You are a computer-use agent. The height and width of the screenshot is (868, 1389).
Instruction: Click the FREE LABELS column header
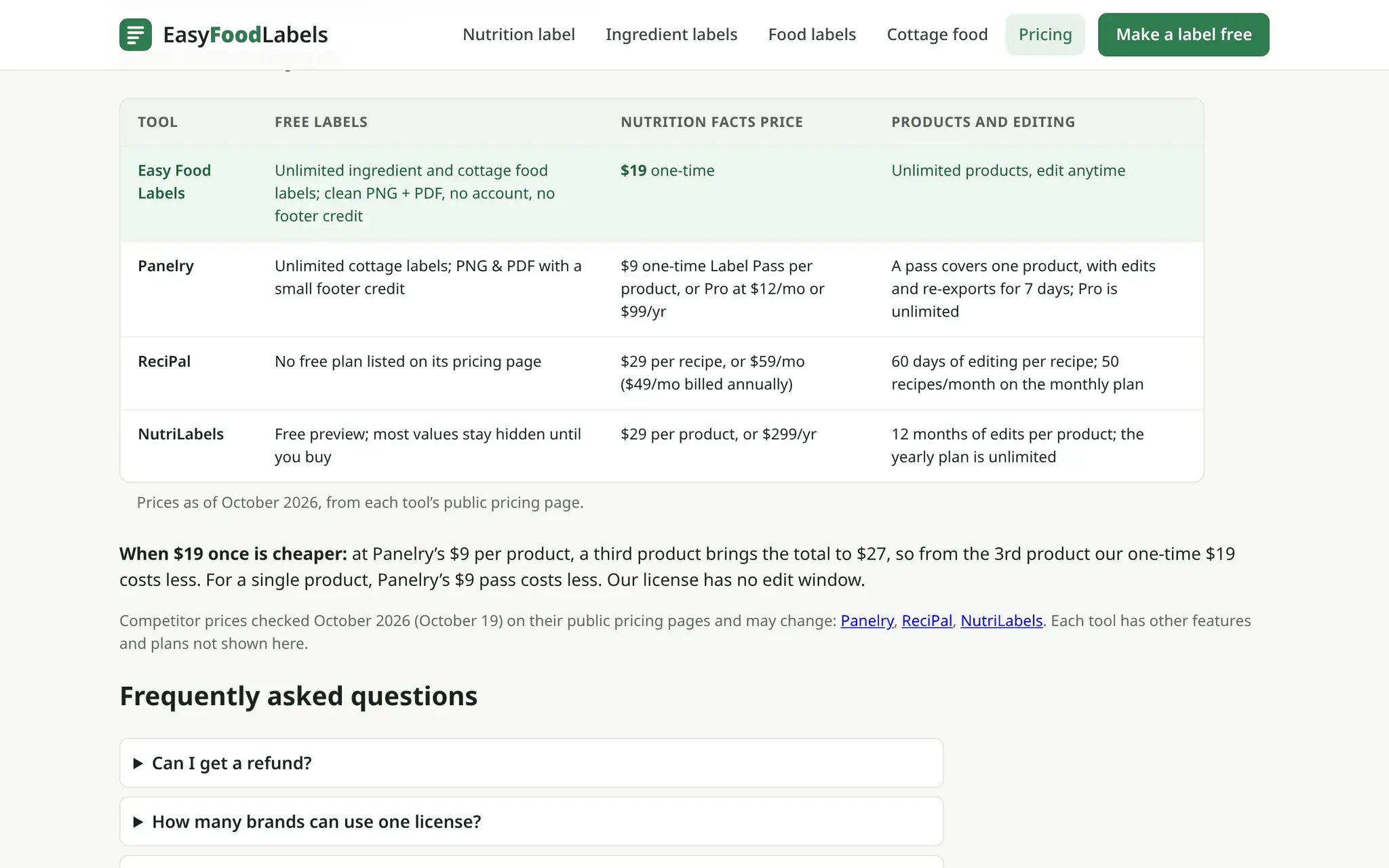point(321,122)
